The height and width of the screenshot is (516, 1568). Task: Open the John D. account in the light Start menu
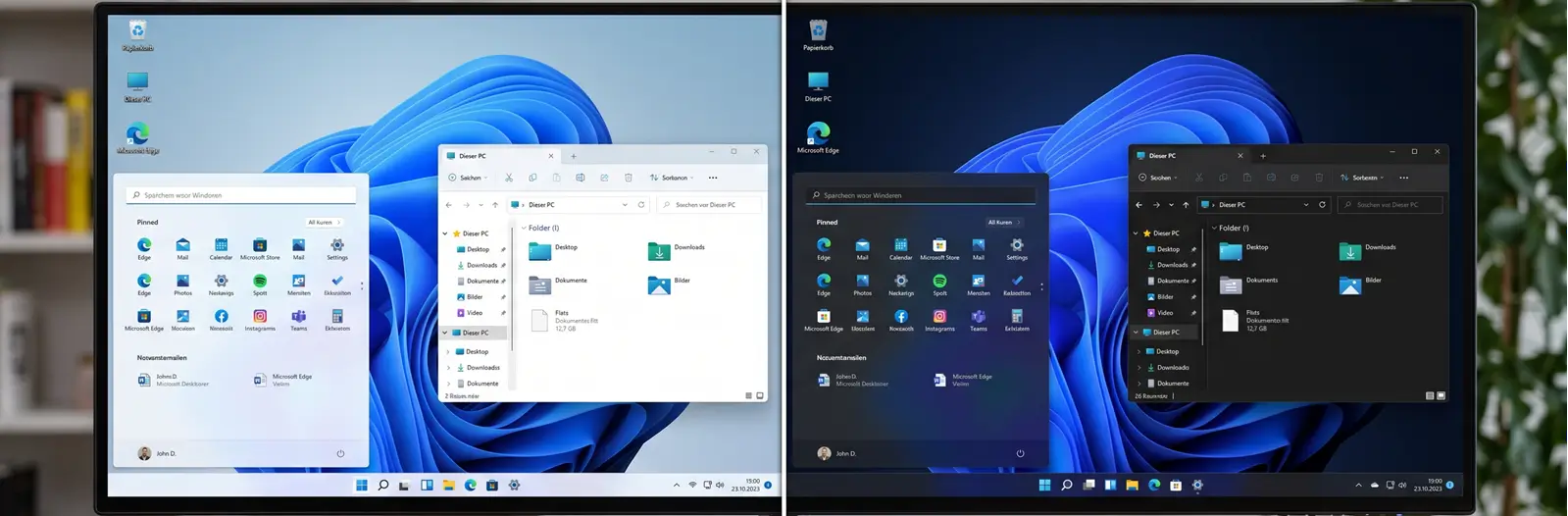157,453
